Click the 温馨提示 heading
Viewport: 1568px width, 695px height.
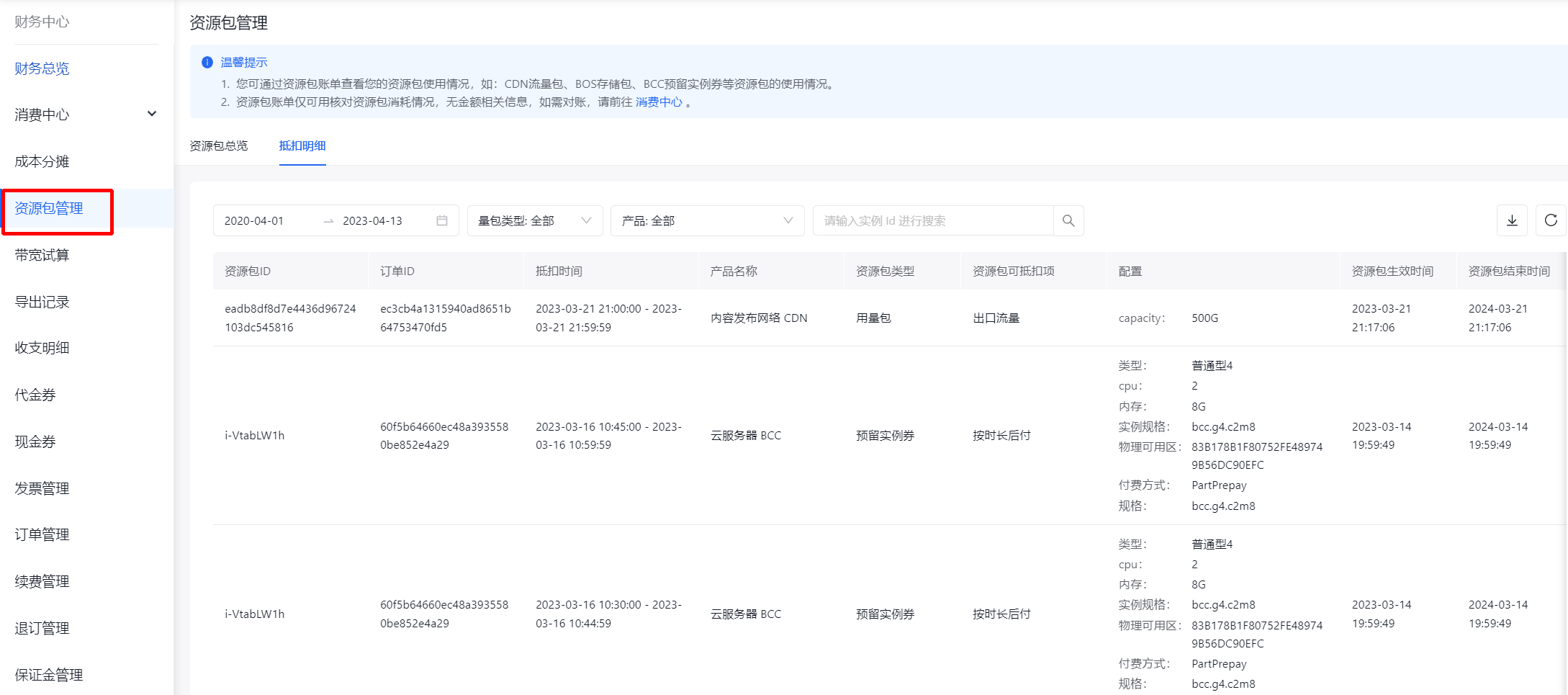point(244,62)
